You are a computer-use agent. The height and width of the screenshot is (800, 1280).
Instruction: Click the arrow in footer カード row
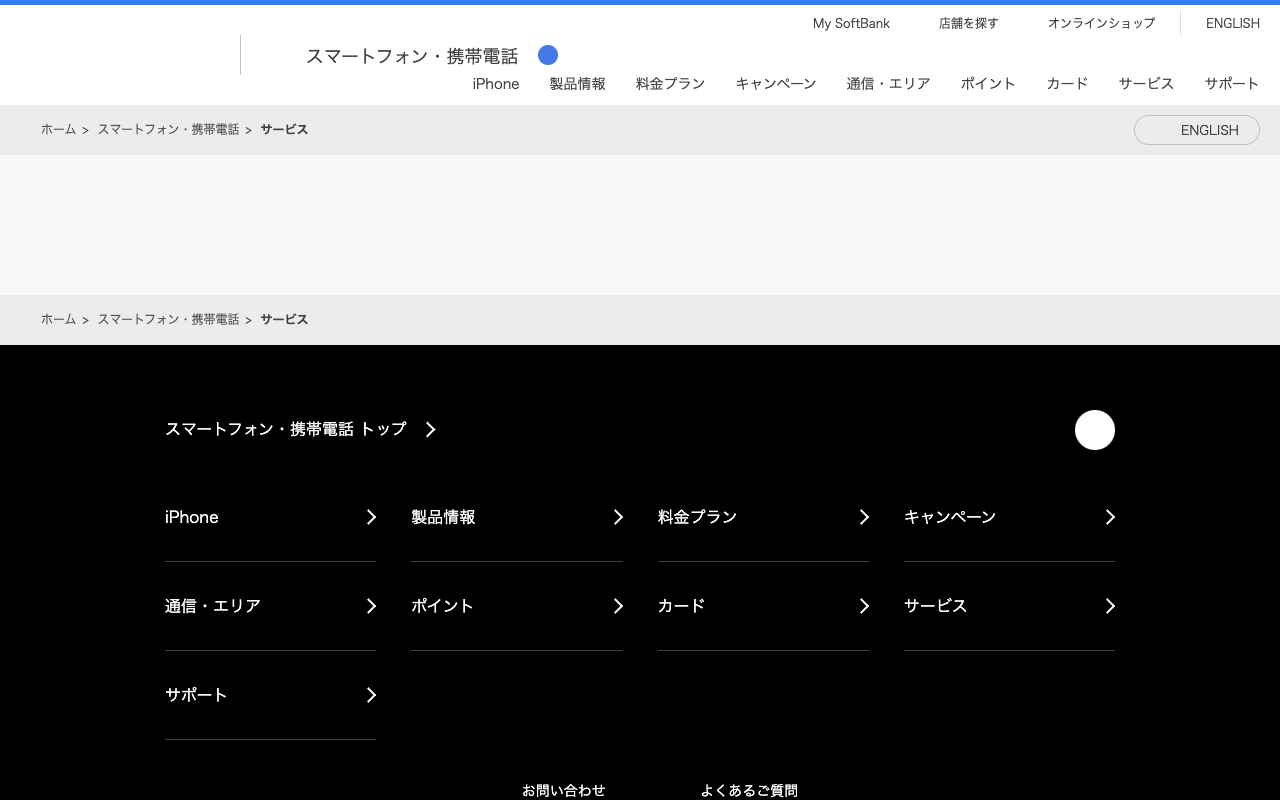click(864, 606)
